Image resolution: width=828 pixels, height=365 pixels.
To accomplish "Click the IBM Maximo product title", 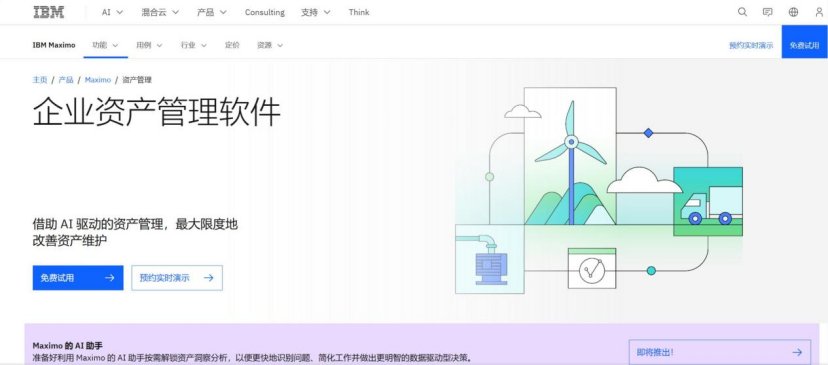I will pyautogui.click(x=54, y=45).
